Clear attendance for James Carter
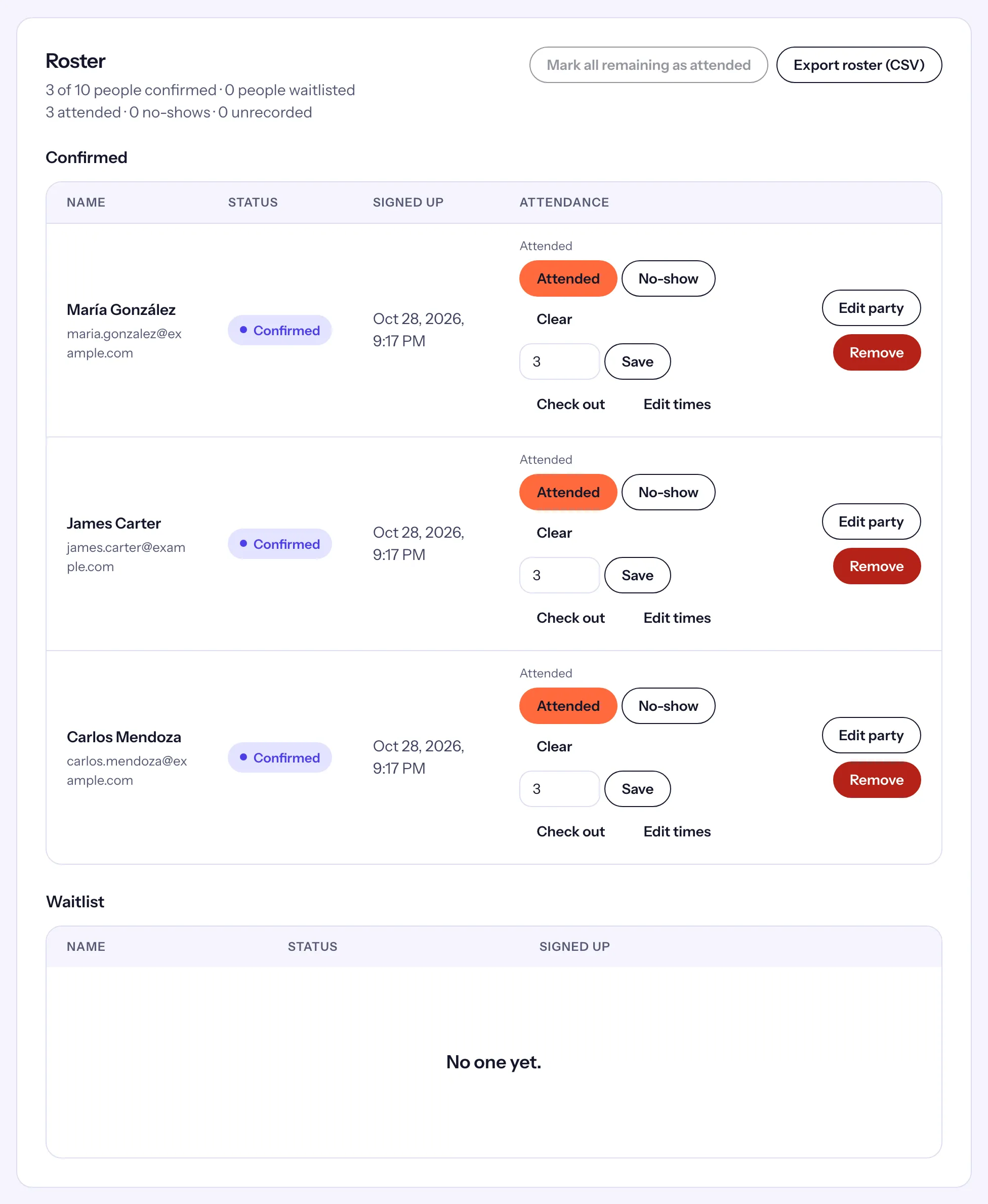This screenshot has height=1204, width=988. click(x=554, y=533)
